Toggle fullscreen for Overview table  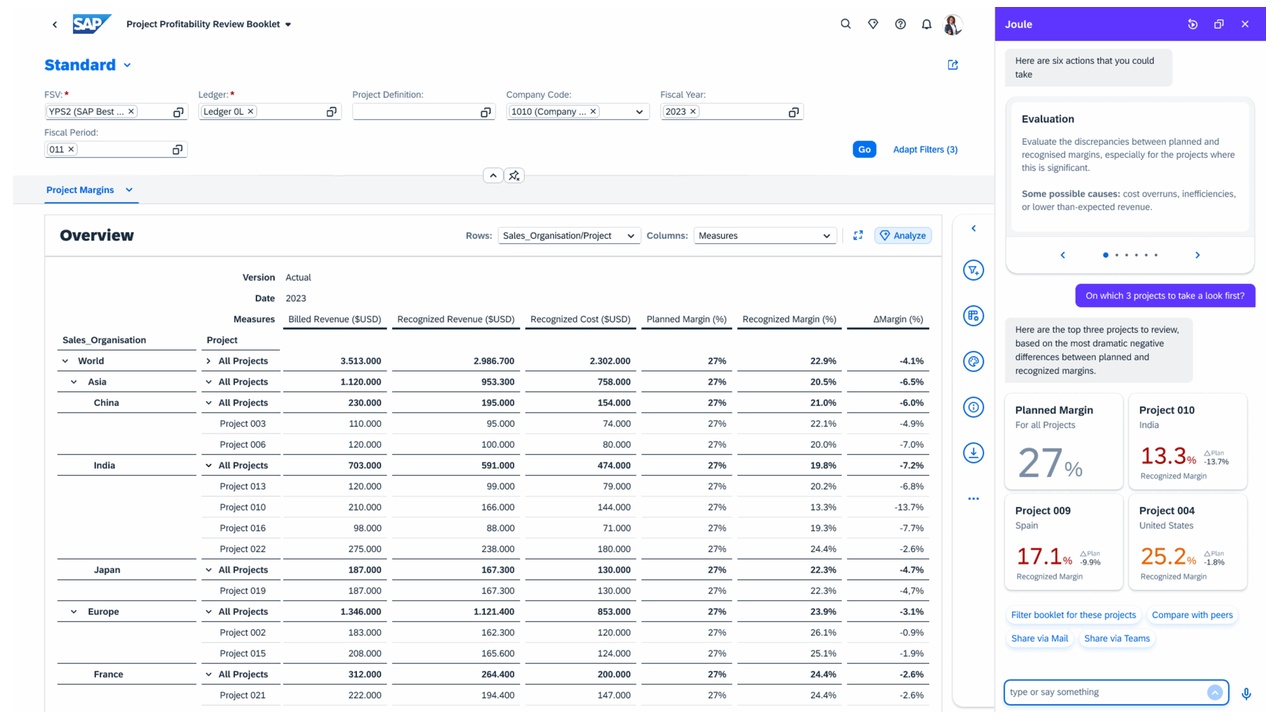858,236
